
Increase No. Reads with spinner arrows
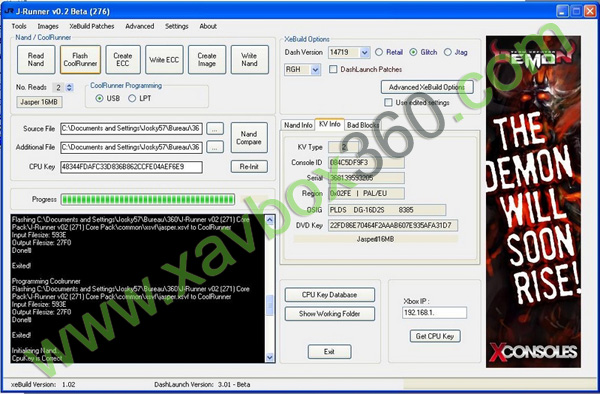69,85
